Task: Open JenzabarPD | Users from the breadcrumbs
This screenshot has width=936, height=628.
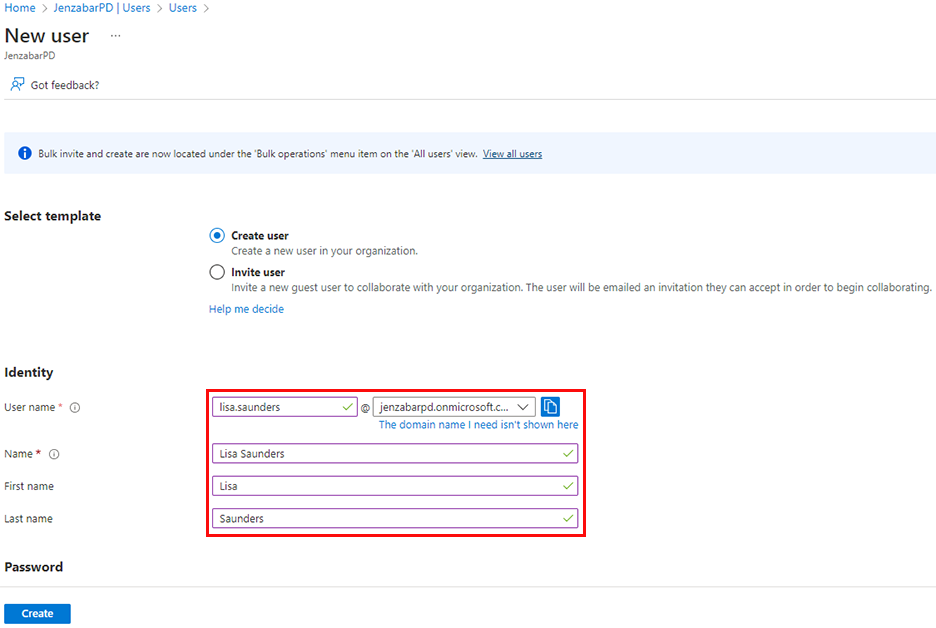Action: click(102, 8)
